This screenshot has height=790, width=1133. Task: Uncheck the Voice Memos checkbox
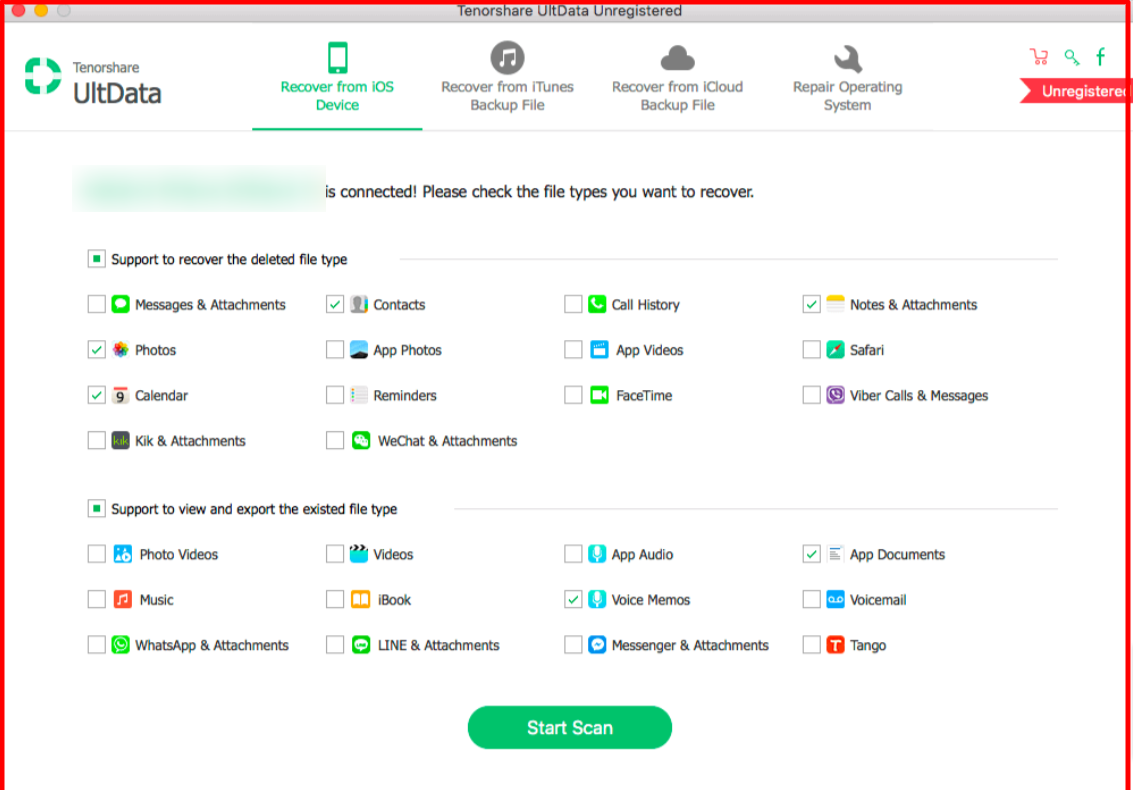[x=573, y=599]
